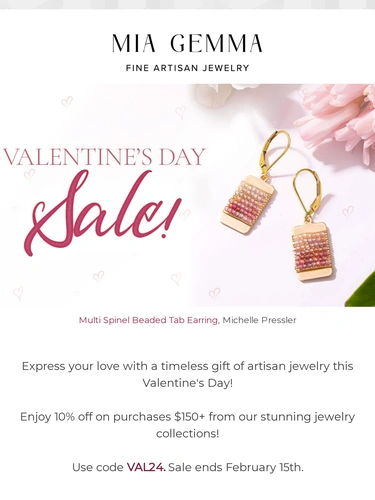The image size is (375, 500).
Task: Click the heart outline above the Valentine's heading
Action: point(67,101)
